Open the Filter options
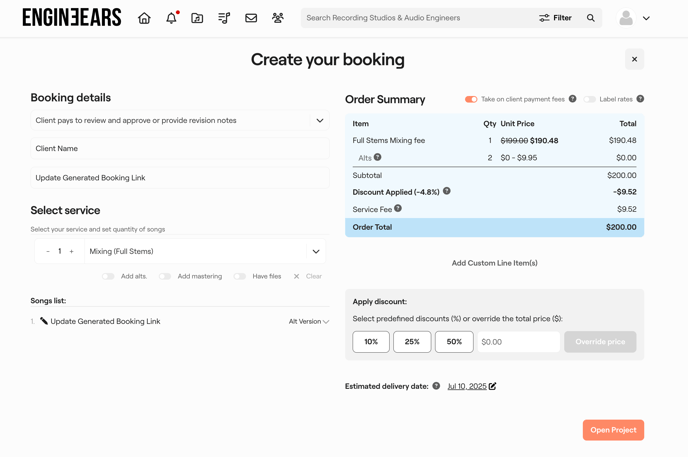688x457 pixels. (x=555, y=18)
